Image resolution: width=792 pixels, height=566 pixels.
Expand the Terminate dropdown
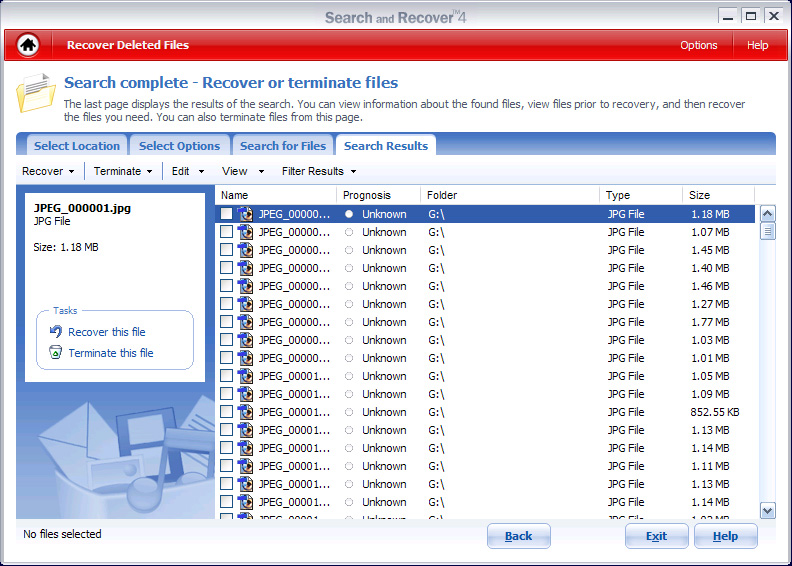pyautogui.click(x=123, y=171)
